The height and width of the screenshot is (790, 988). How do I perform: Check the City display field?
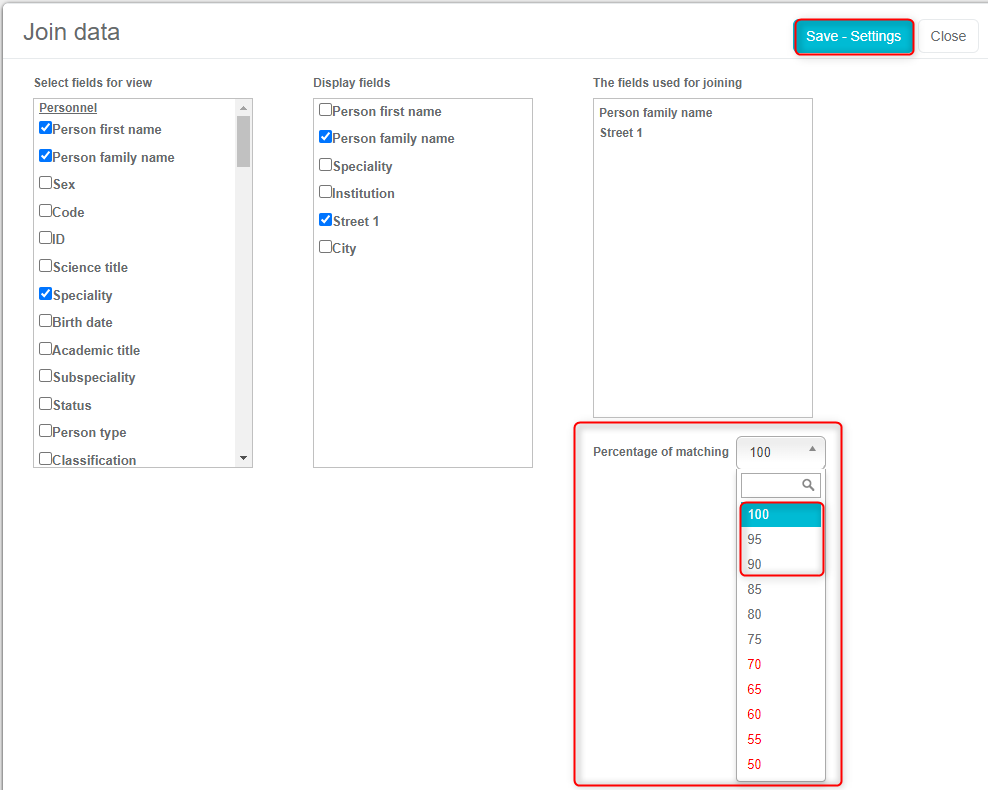click(x=326, y=247)
